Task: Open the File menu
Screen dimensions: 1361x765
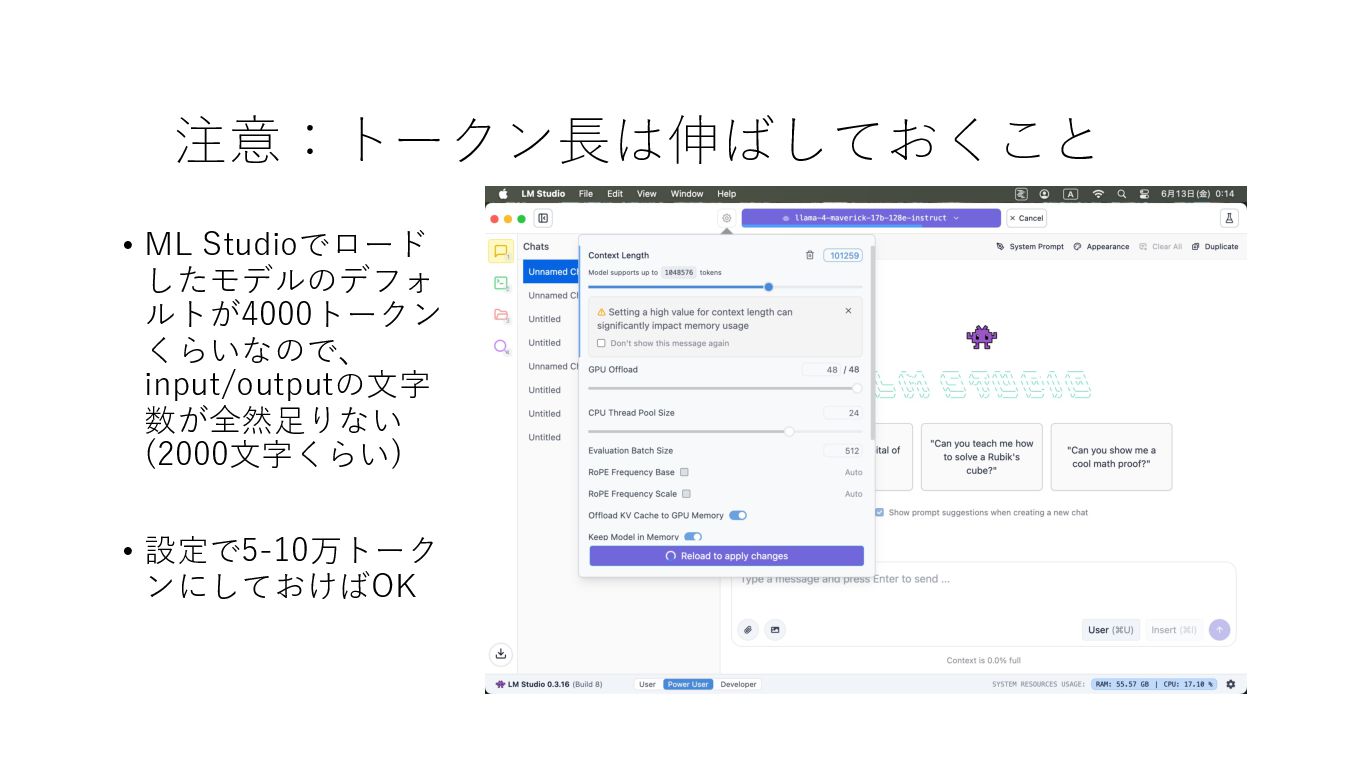Action: point(586,194)
